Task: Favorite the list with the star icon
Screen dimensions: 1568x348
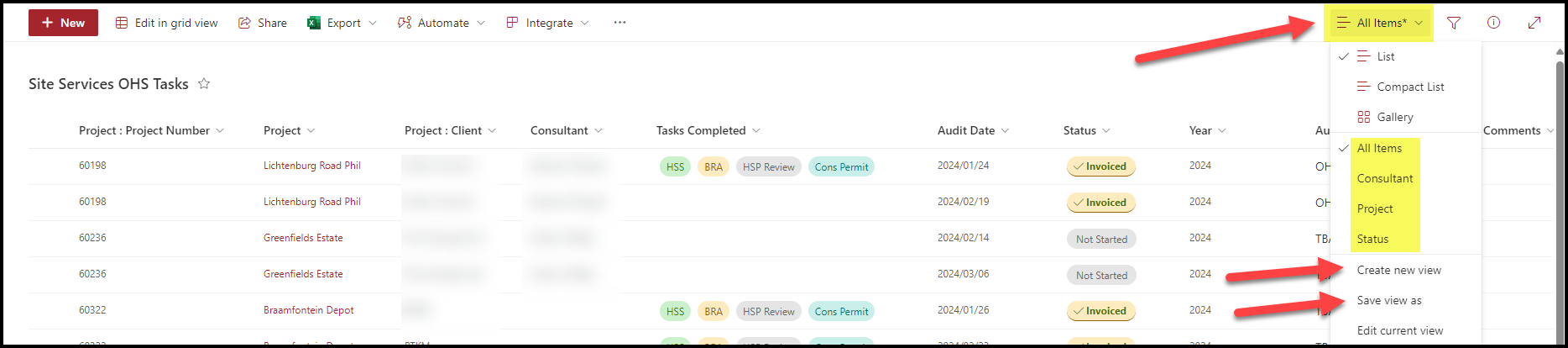Action: [x=204, y=83]
